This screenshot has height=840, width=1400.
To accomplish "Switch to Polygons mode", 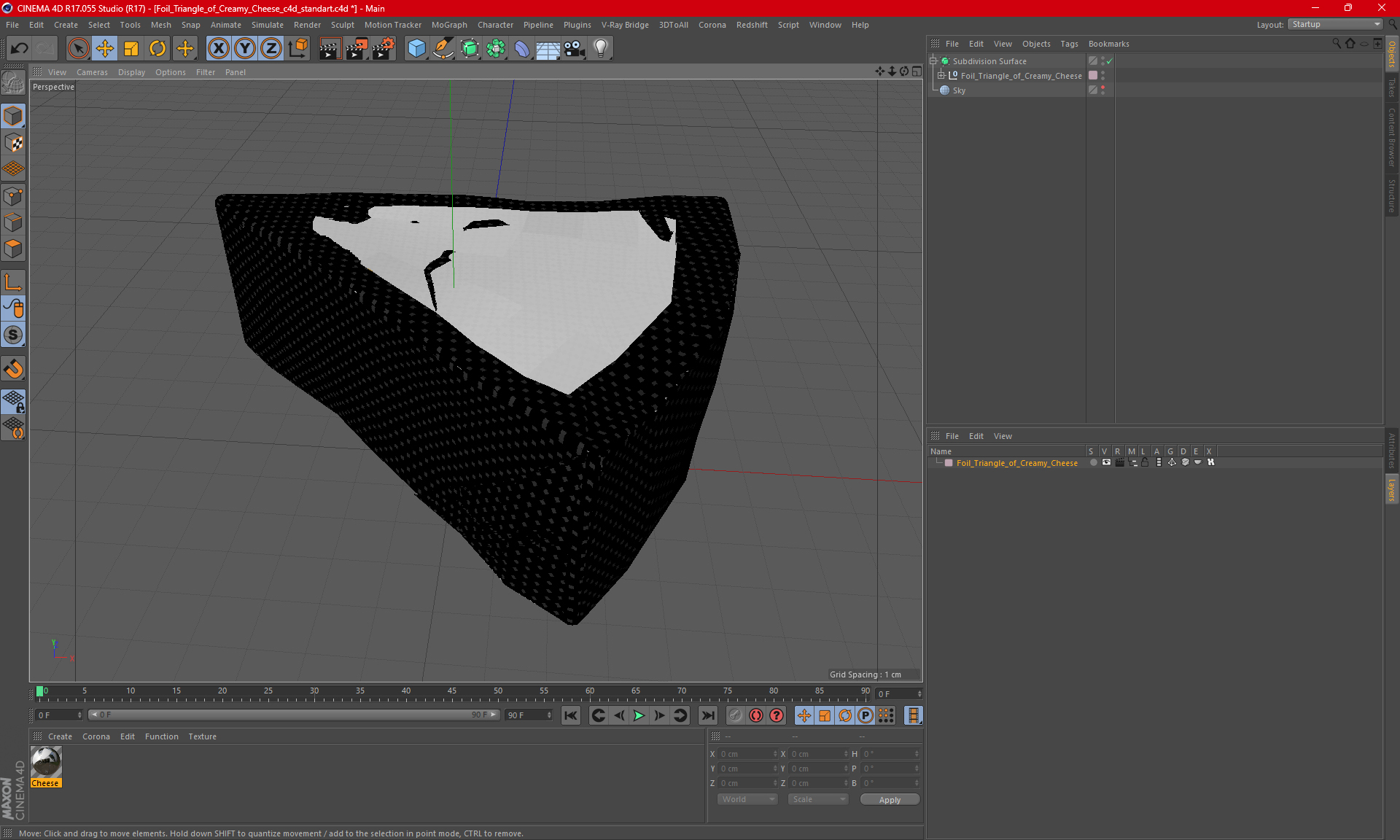I will (x=13, y=249).
